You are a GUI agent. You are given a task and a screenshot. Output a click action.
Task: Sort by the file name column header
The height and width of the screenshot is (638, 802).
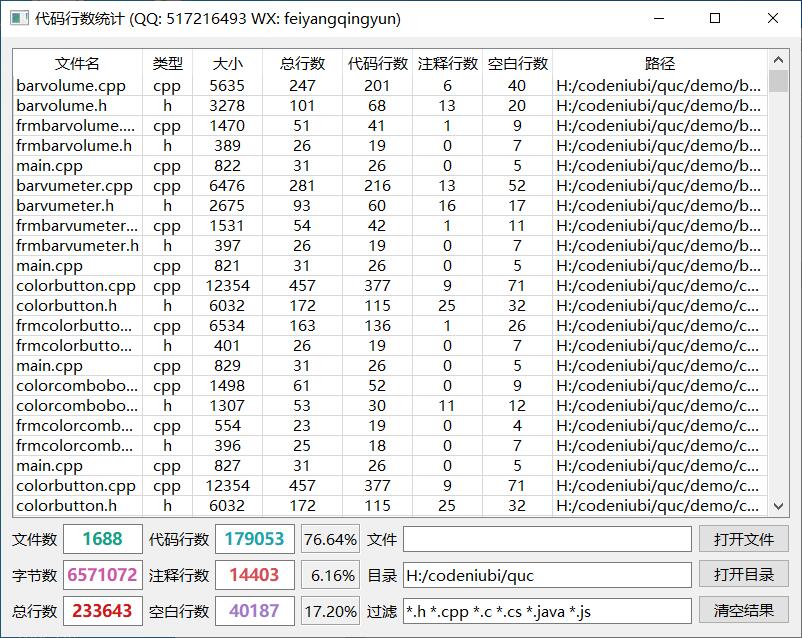(x=77, y=63)
